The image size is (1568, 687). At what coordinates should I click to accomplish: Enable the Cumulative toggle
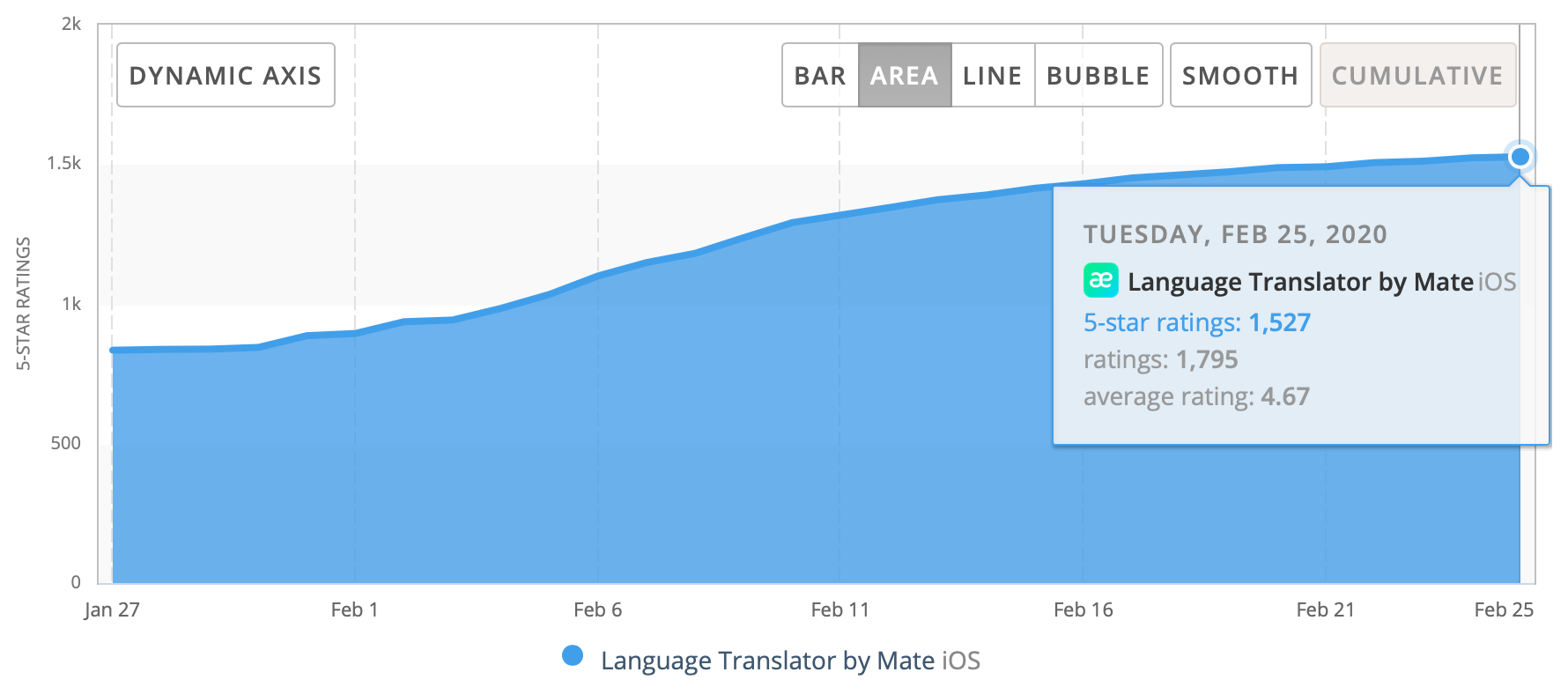(1417, 75)
